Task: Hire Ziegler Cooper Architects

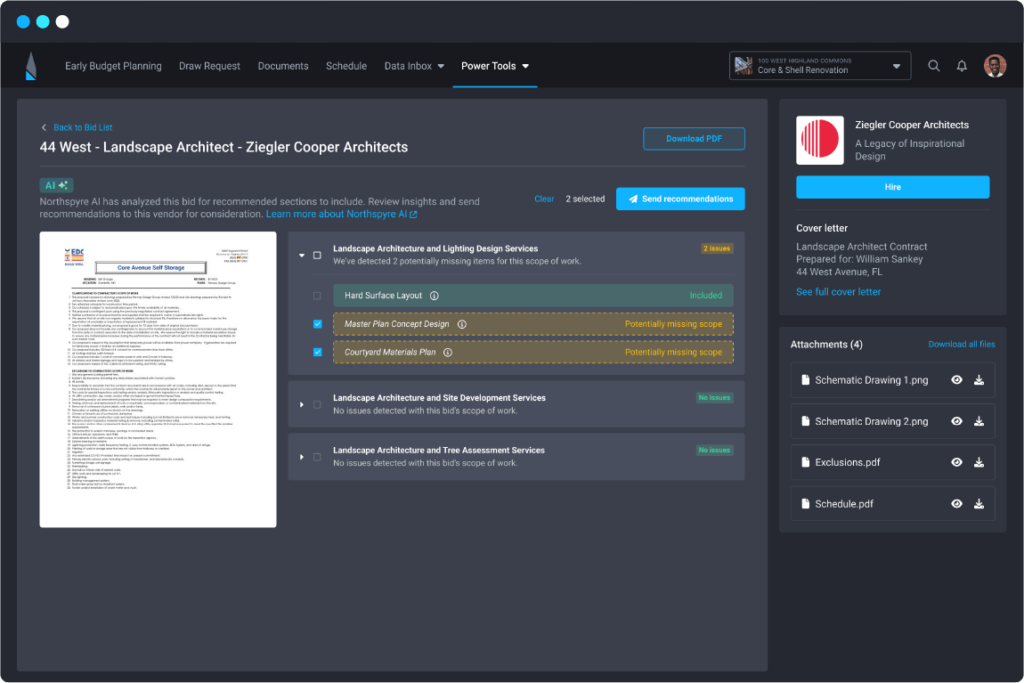Action: click(892, 187)
